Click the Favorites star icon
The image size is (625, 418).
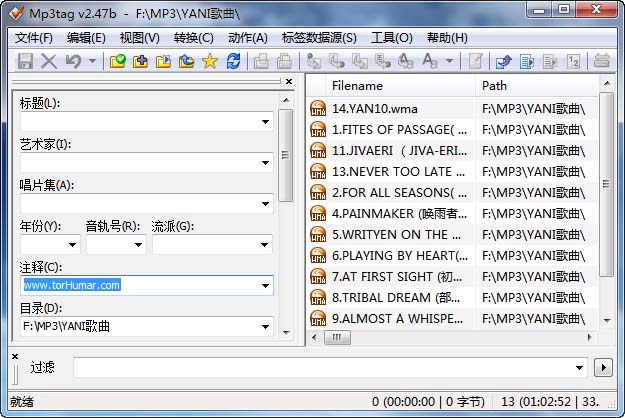[x=210, y=61]
